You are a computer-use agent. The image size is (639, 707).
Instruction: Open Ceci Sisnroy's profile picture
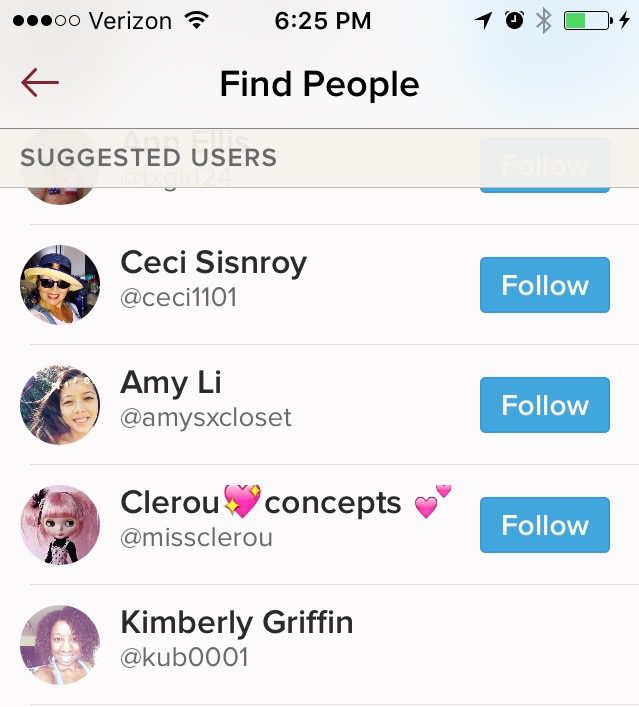click(x=60, y=285)
